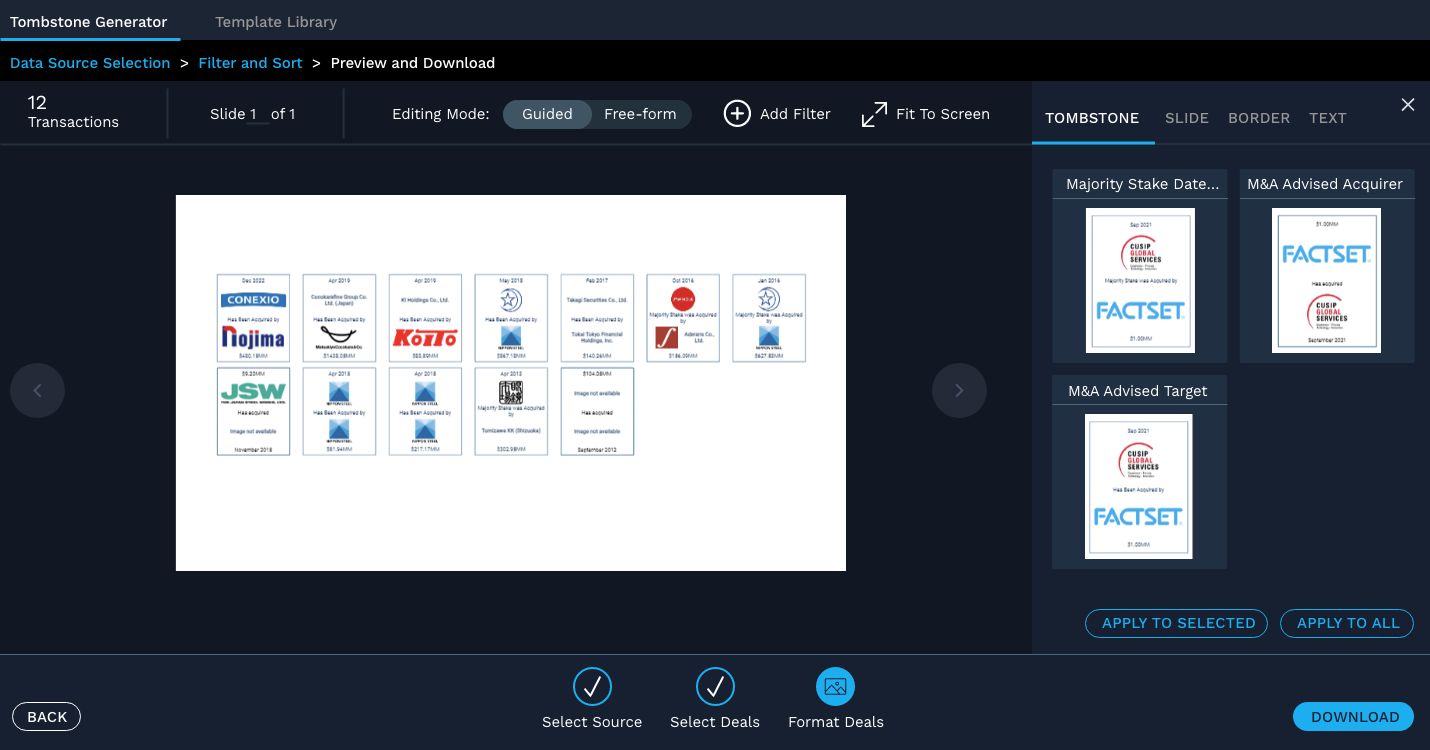This screenshot has height=750, width=1430.
Task: Click the Select Source checkmark icon
Action: pos(592,686)
